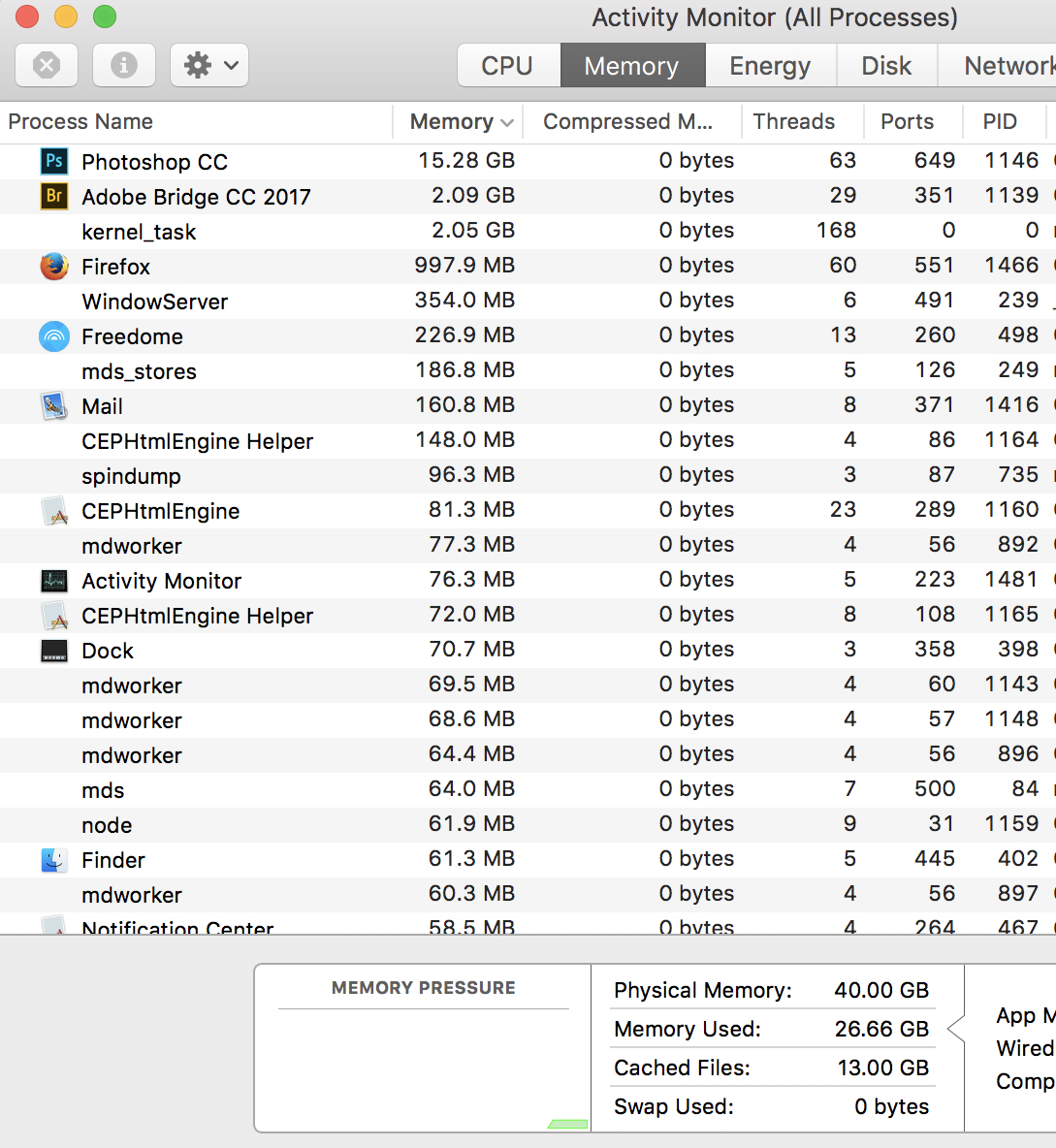This screenshot has width=1056, height=1148.
Task: Select the mdworker row using 68.6 MB
Action: [528, 720]
